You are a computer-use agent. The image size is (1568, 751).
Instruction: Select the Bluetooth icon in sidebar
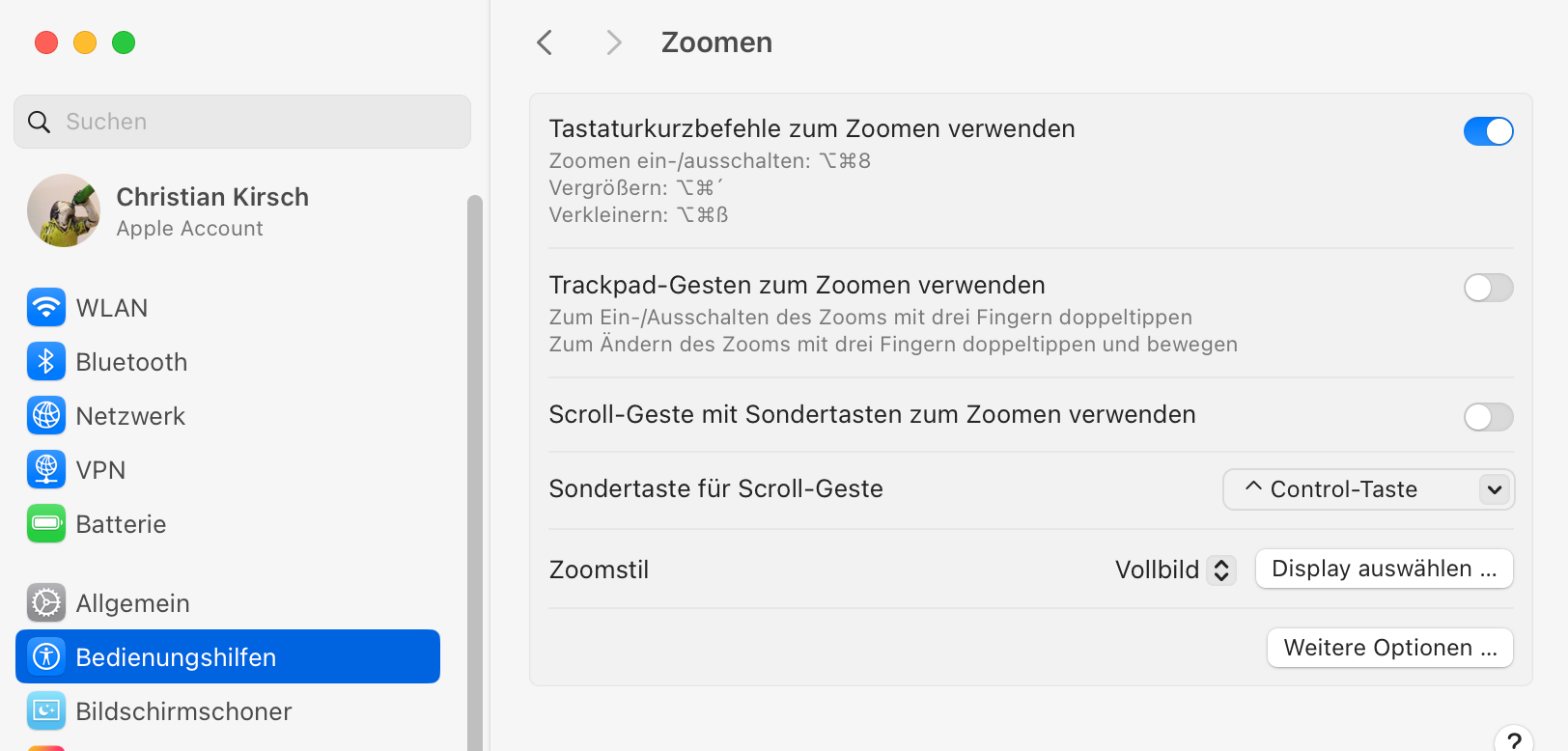pyautogui.click(x=46, y=362)
